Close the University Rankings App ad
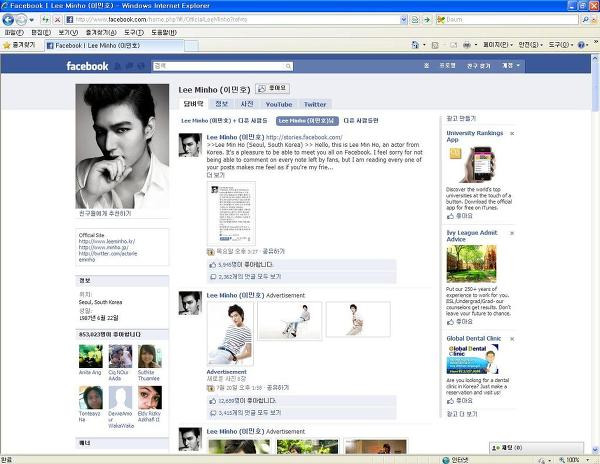This screenshot has height=464, width=600. pos(512,134)
